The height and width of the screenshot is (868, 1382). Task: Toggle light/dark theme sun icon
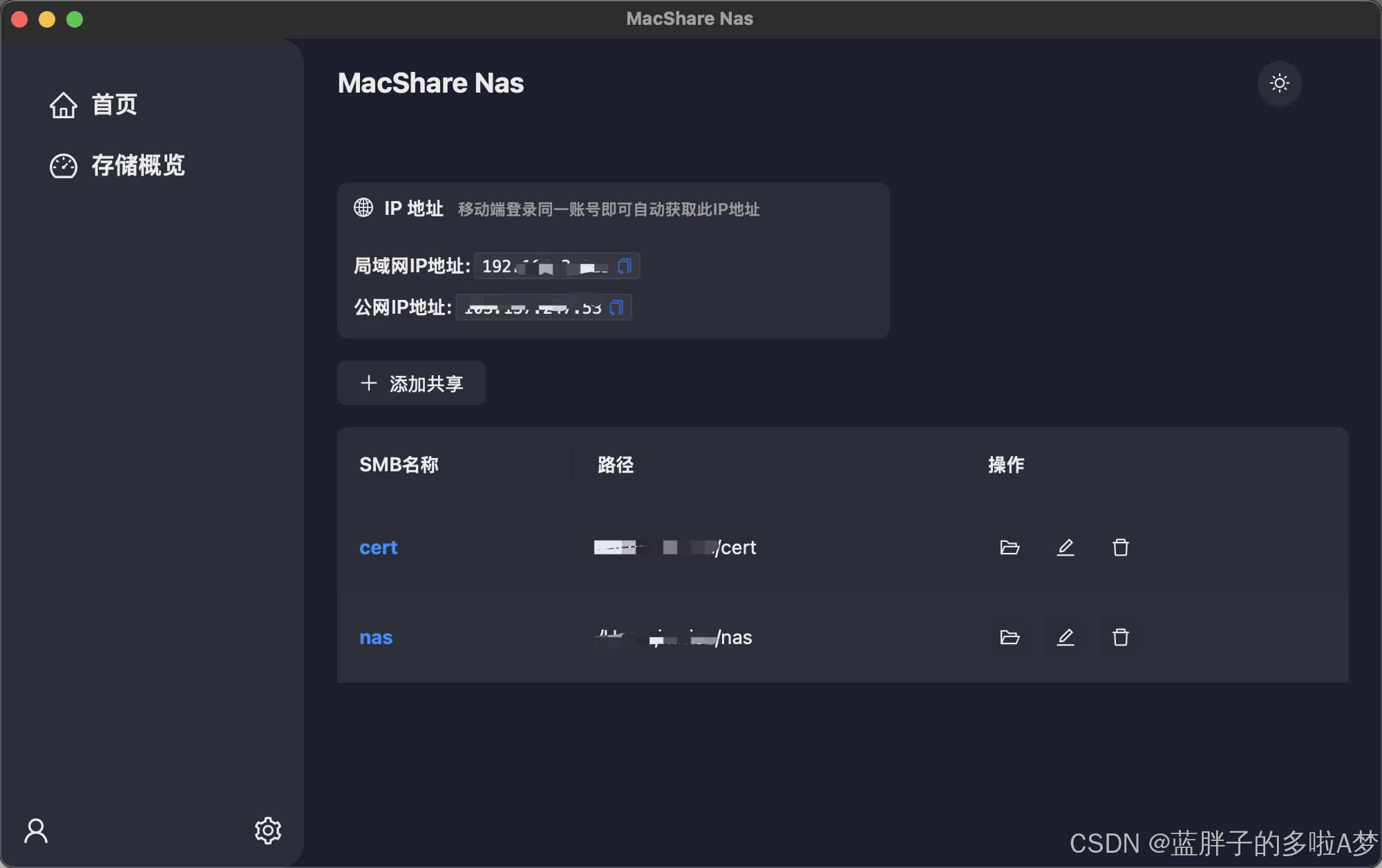point(1280,84)
